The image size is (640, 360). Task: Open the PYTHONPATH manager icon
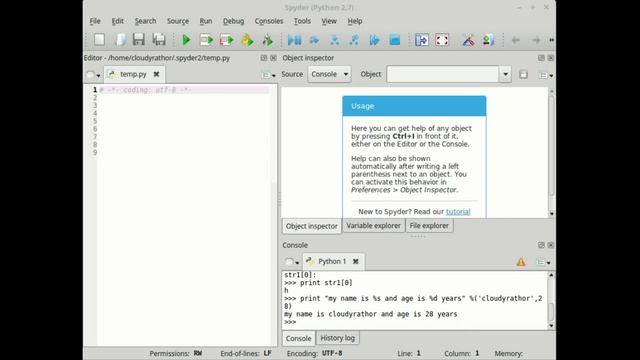point(489,40)
